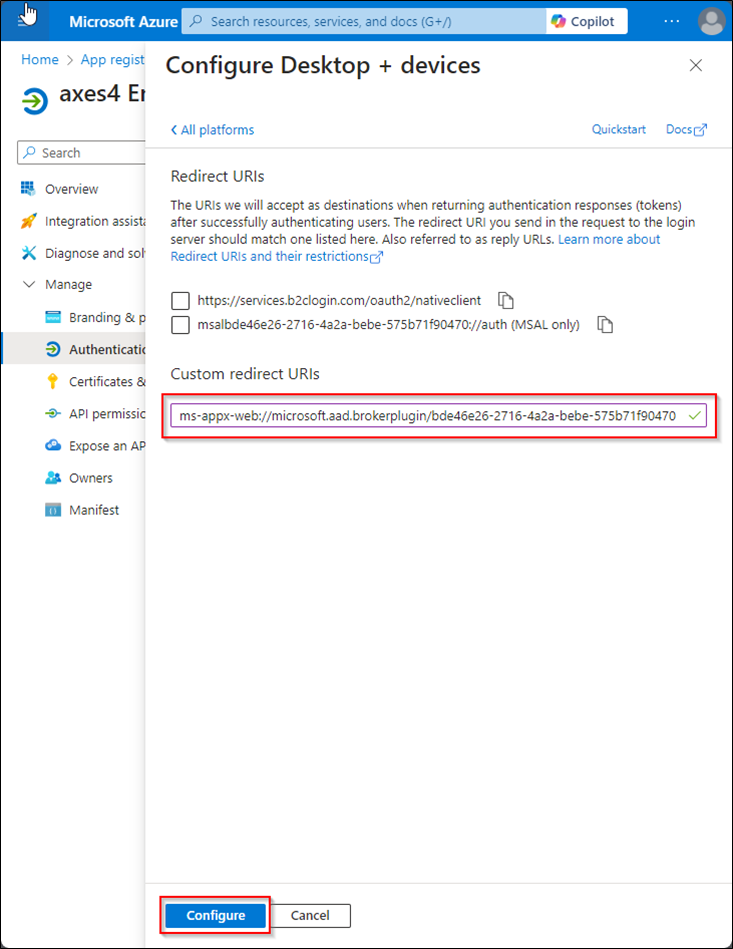733x949 pixels.
Task: Click the axes4 app registration logo
Action: click(x=35, y=100)
